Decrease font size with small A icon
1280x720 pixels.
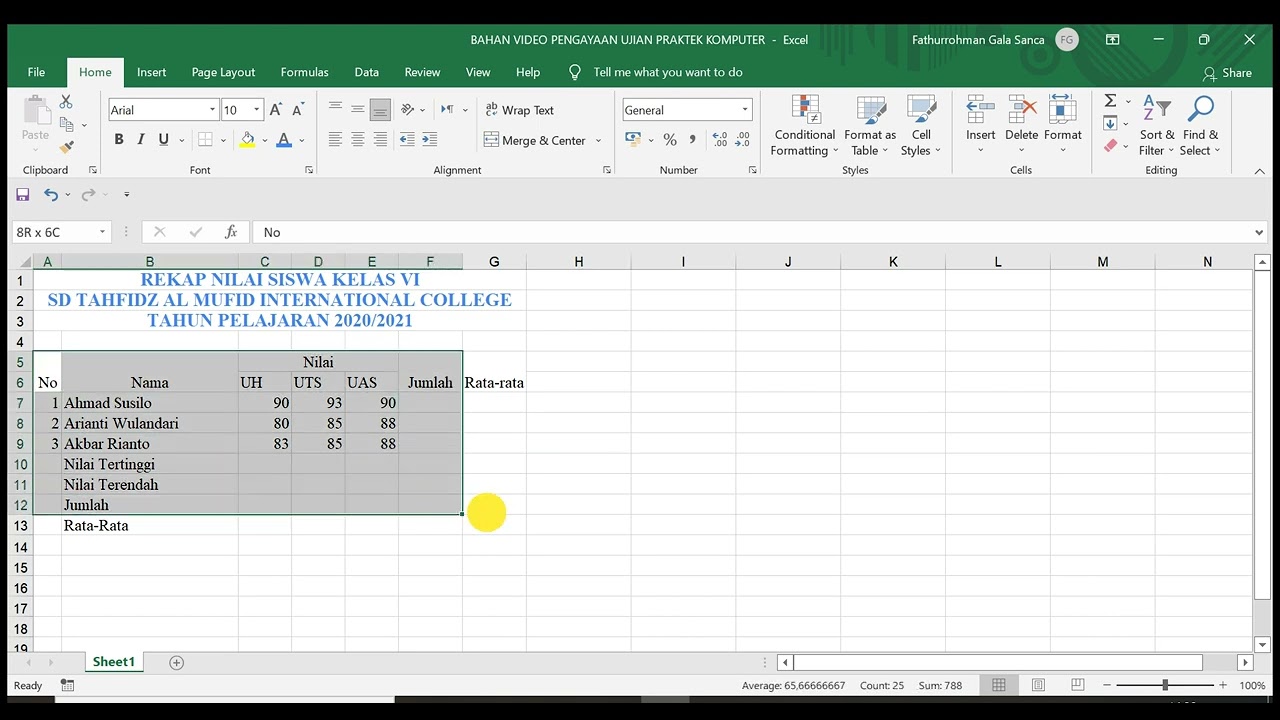299,110
